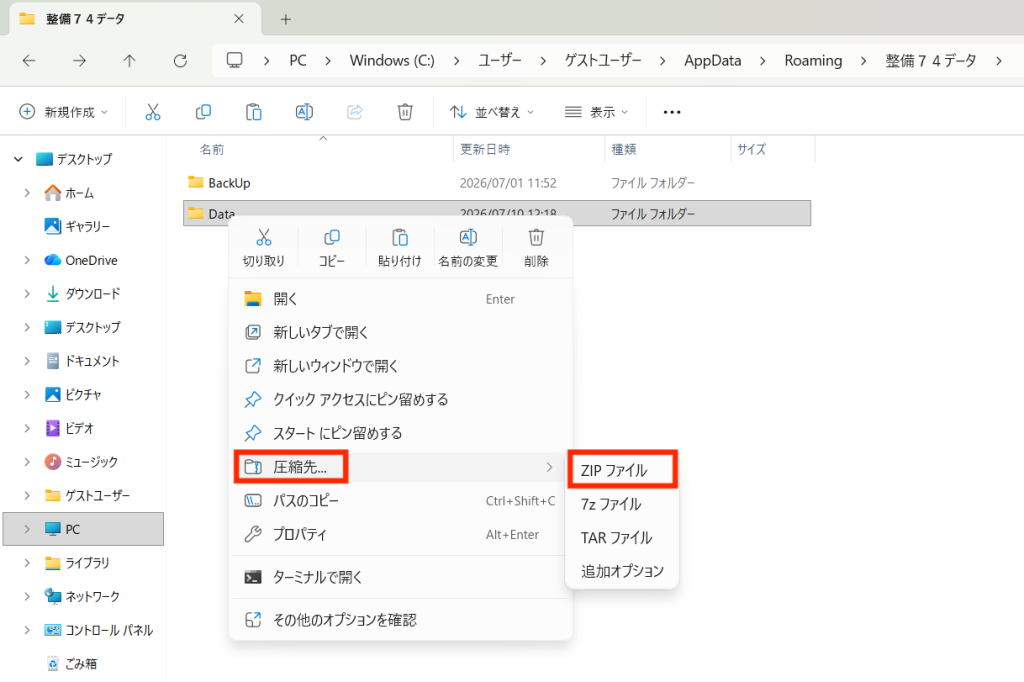
Task: Select 7z ファイル in submenu
Action: (622, 504)
